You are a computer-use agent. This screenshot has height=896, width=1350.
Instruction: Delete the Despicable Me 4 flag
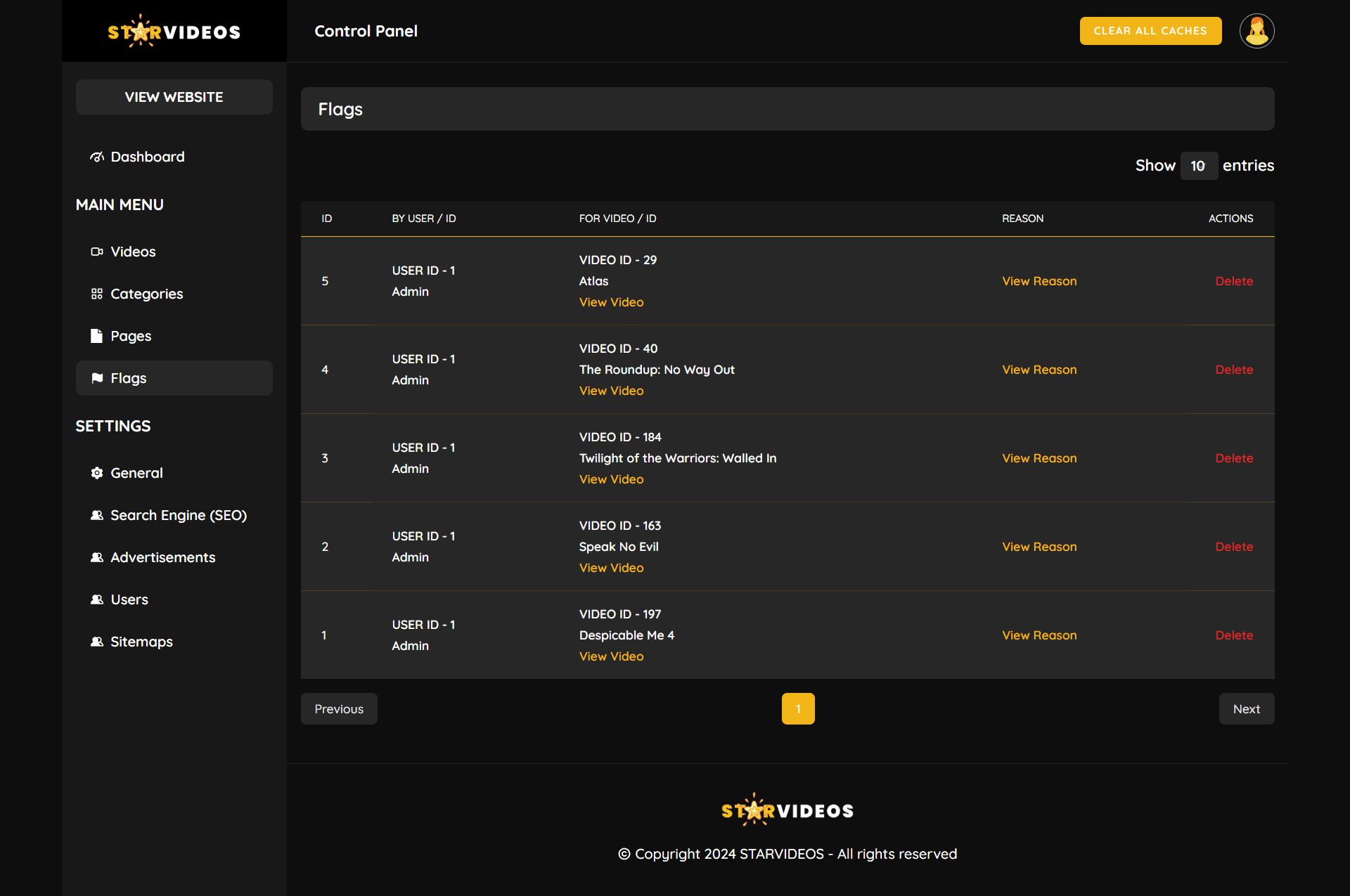click(1233, 635)
